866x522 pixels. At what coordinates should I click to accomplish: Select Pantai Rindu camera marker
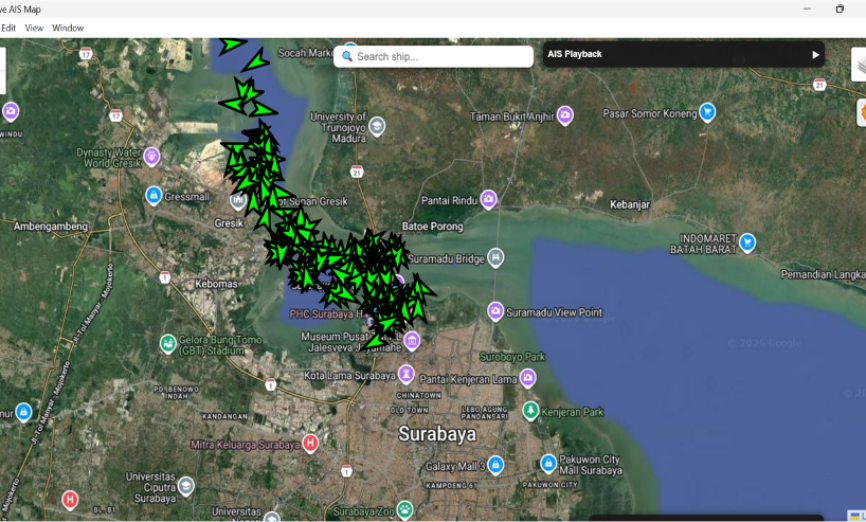coord(488,199)
